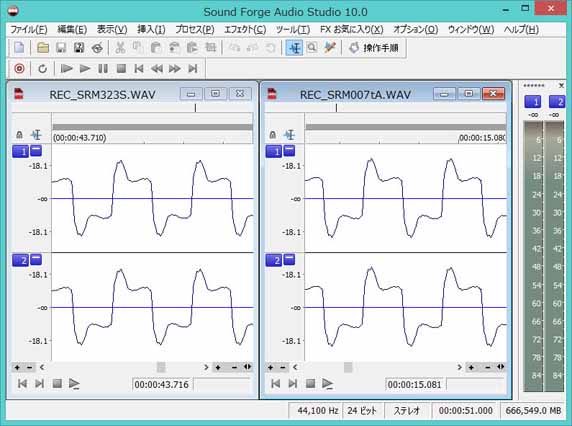Toggle loop playback in transport bar
This screenshot has height=426, width=572.
coord(42,69)
